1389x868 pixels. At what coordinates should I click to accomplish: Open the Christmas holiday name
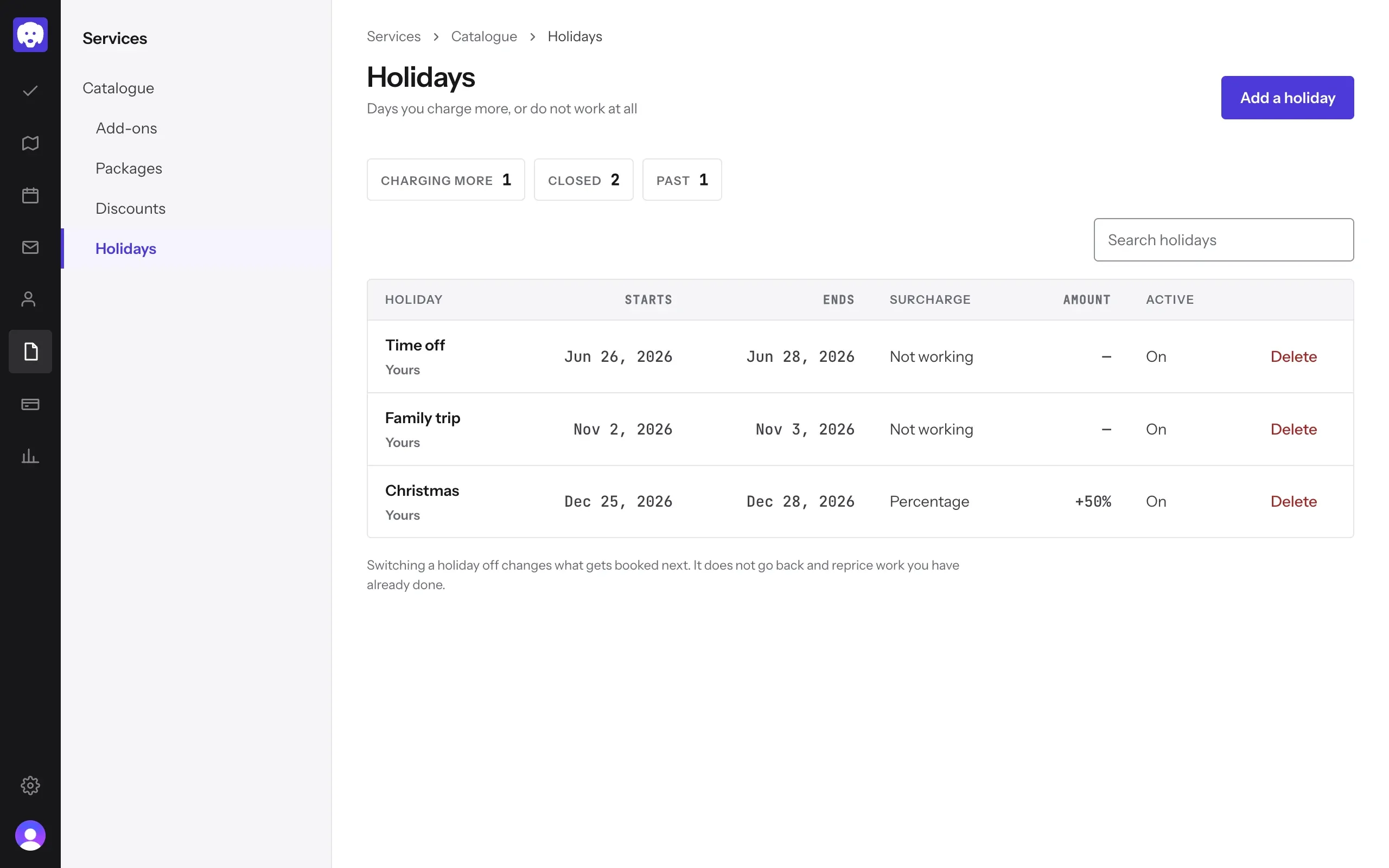422,491
